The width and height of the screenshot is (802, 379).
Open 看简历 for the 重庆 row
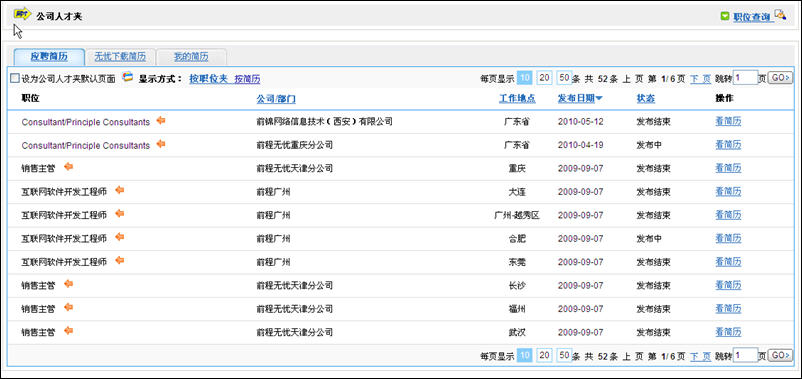click(x=728, y=168)
